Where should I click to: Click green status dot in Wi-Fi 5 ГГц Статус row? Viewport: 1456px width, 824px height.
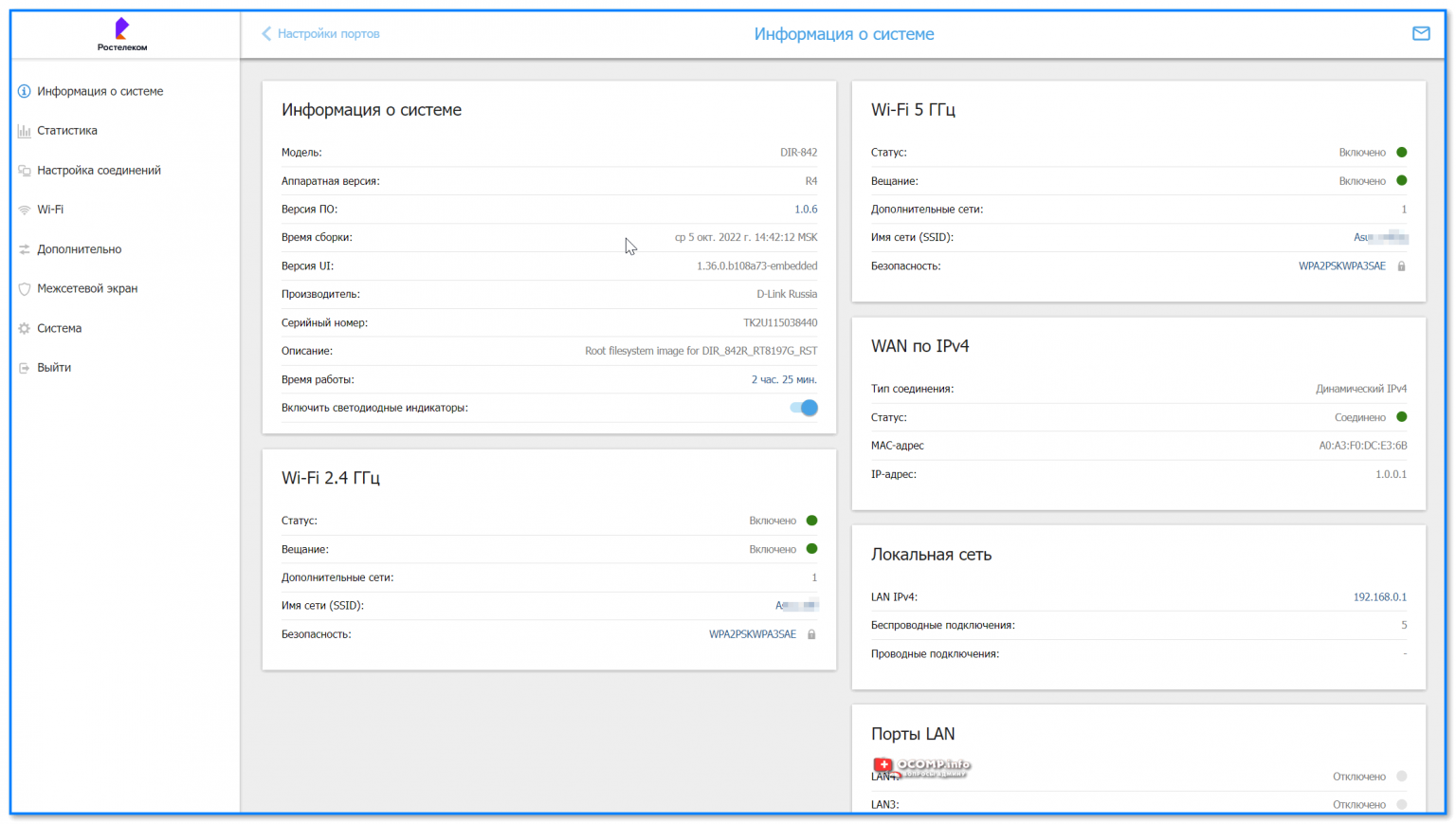tap(1402, 153)
